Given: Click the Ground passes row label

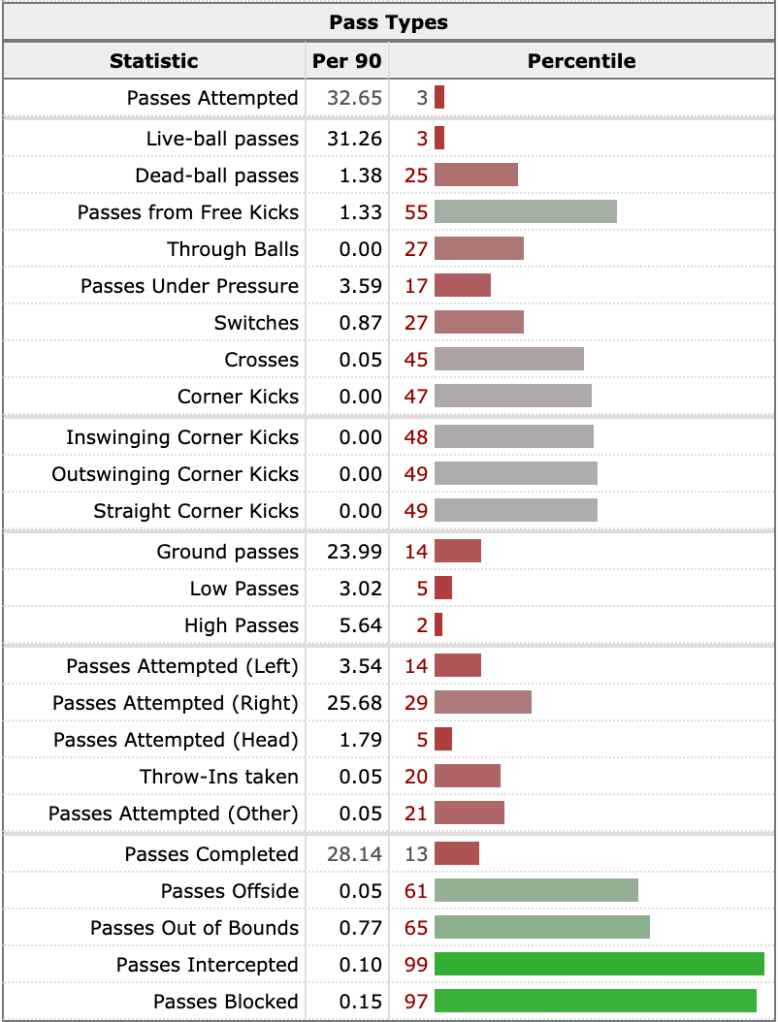Looking at the screenshot, I should (x=227, y=552).
